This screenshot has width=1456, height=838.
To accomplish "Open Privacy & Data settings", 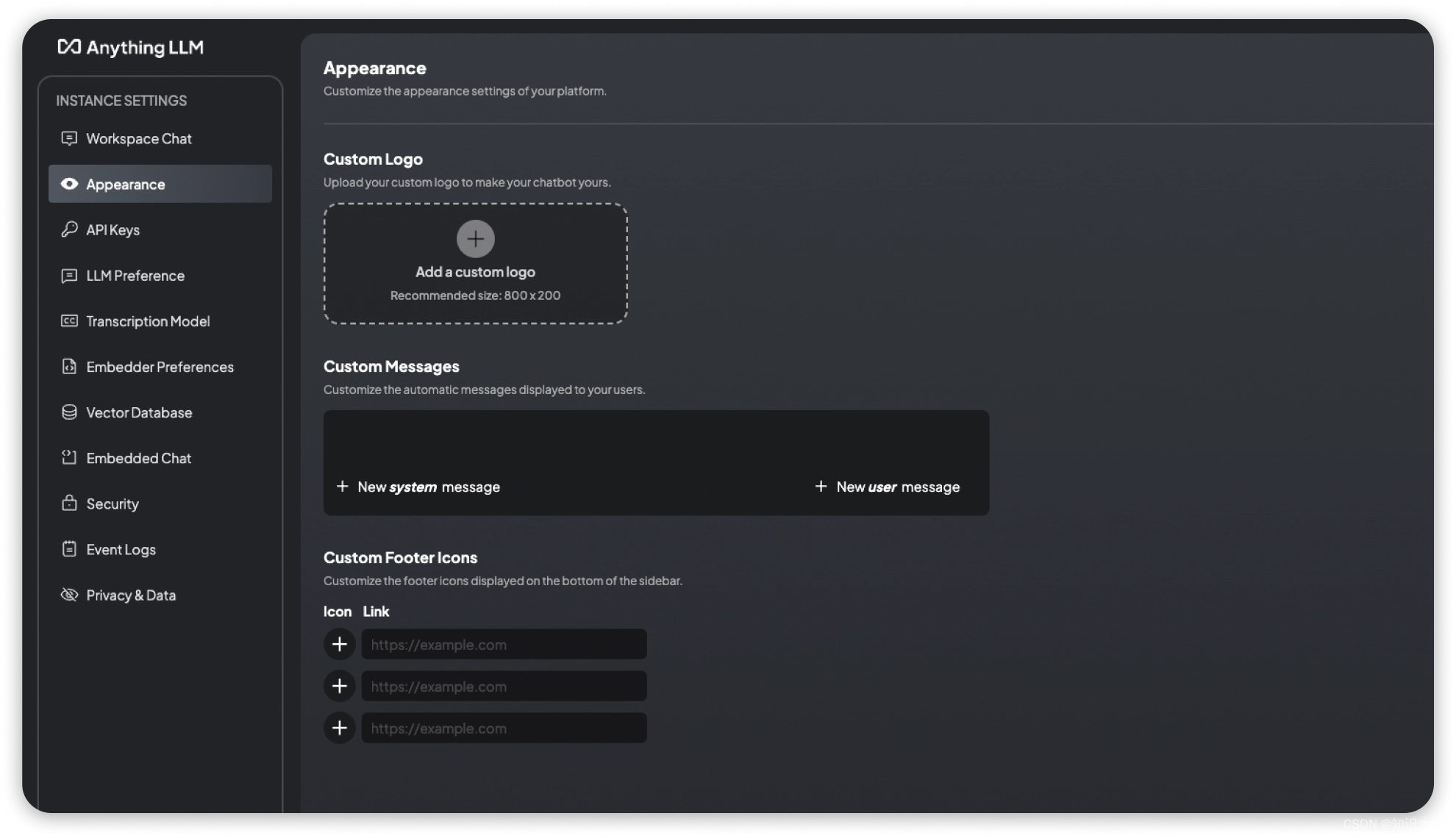I will [160, 595].
